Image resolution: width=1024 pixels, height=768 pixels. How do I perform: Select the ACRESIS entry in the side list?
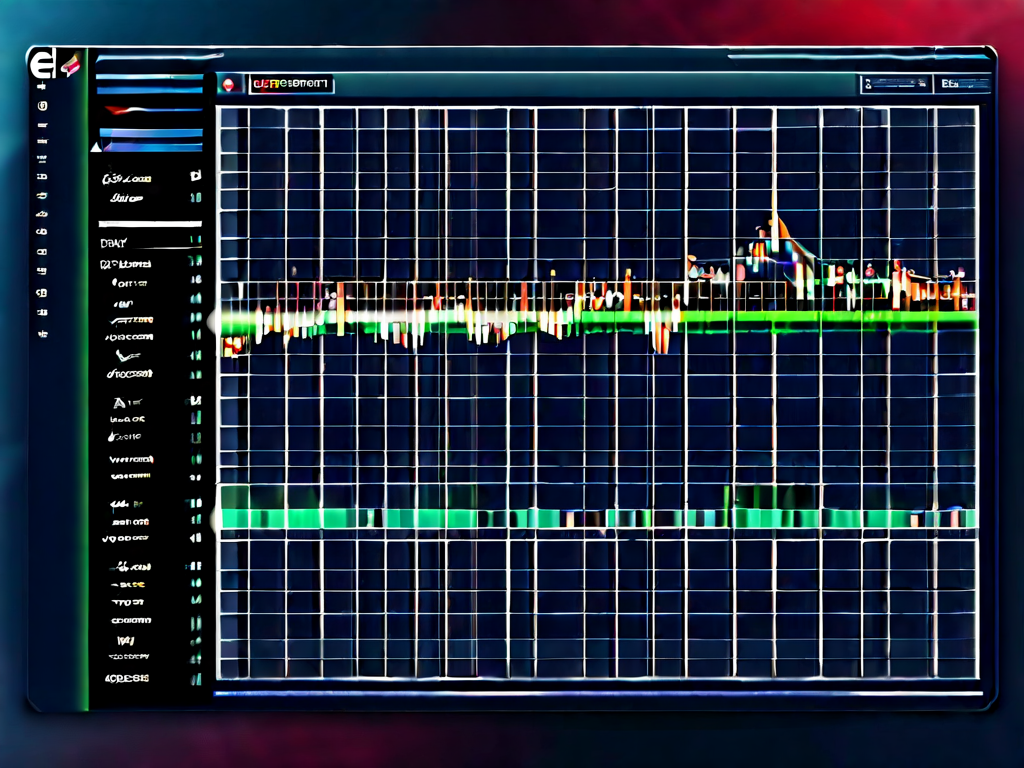click(x=127, y=677)
